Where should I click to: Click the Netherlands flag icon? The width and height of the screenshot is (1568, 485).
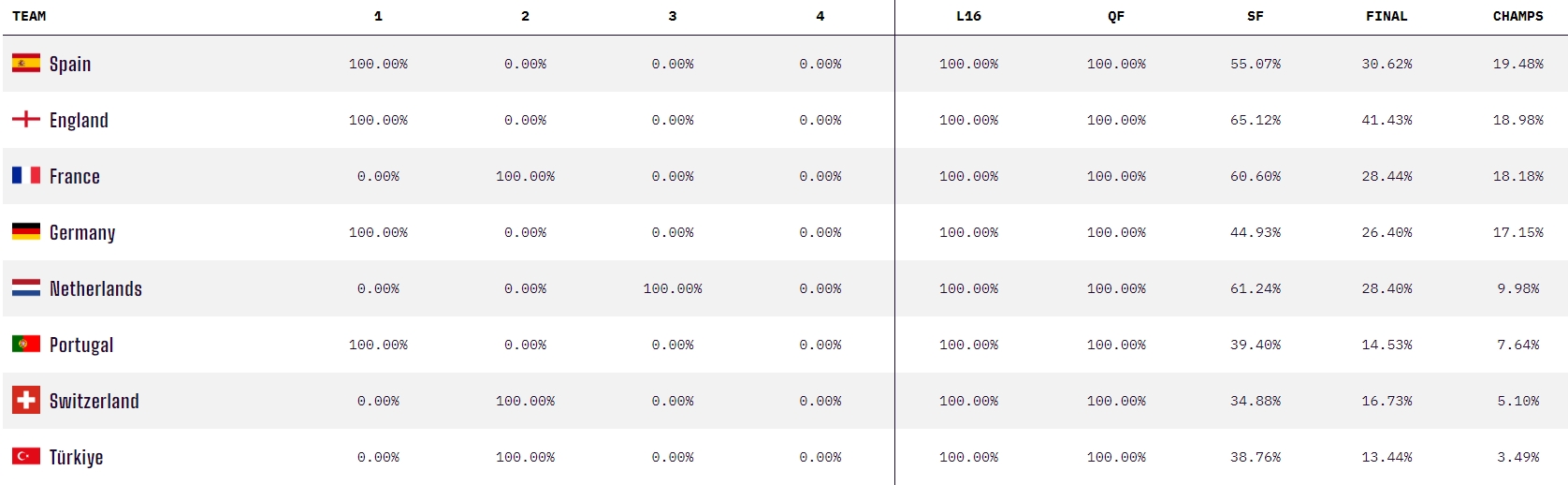(x=26, y=287)
